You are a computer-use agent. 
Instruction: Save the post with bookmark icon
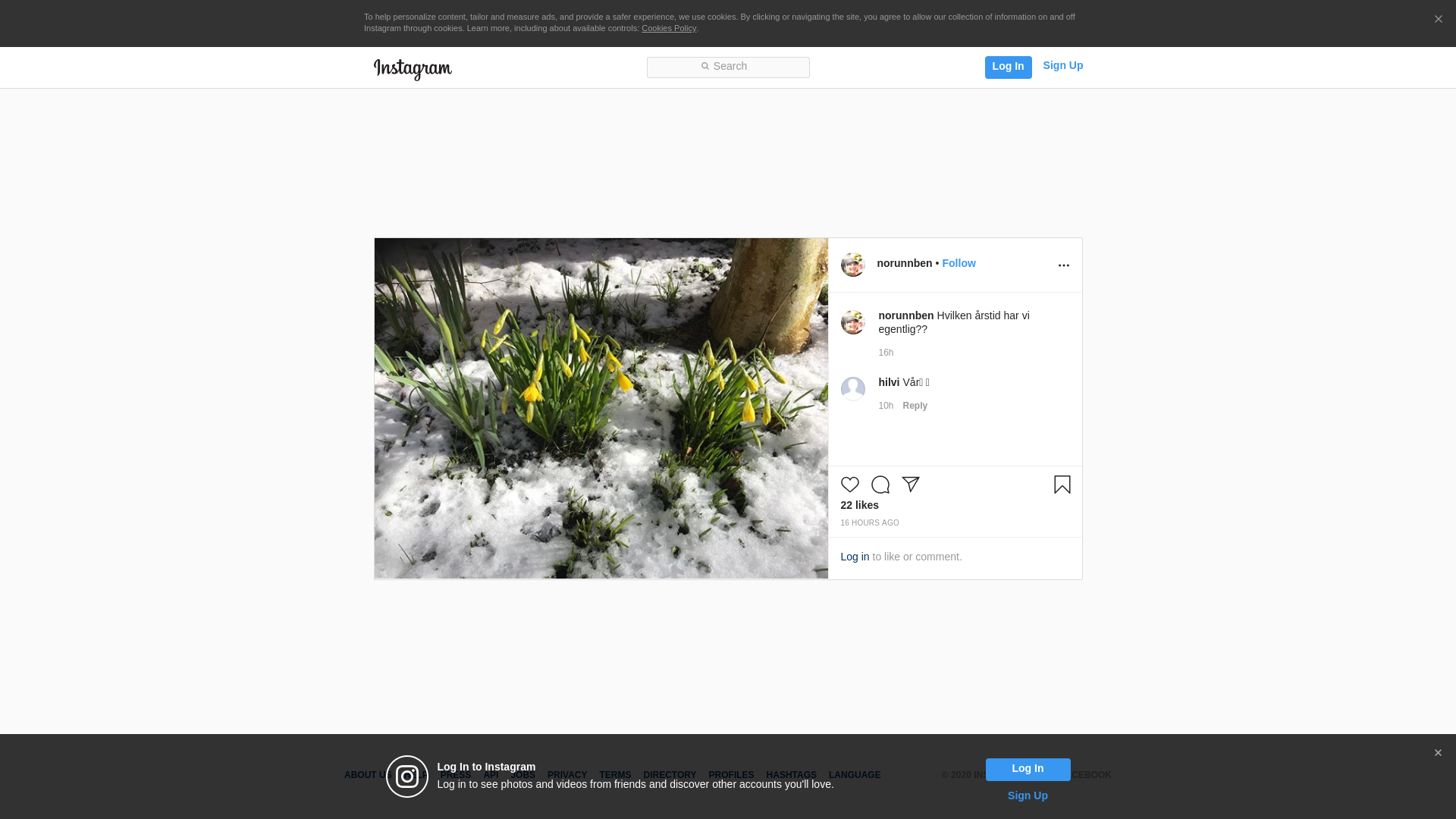(x=1062, y=485)
